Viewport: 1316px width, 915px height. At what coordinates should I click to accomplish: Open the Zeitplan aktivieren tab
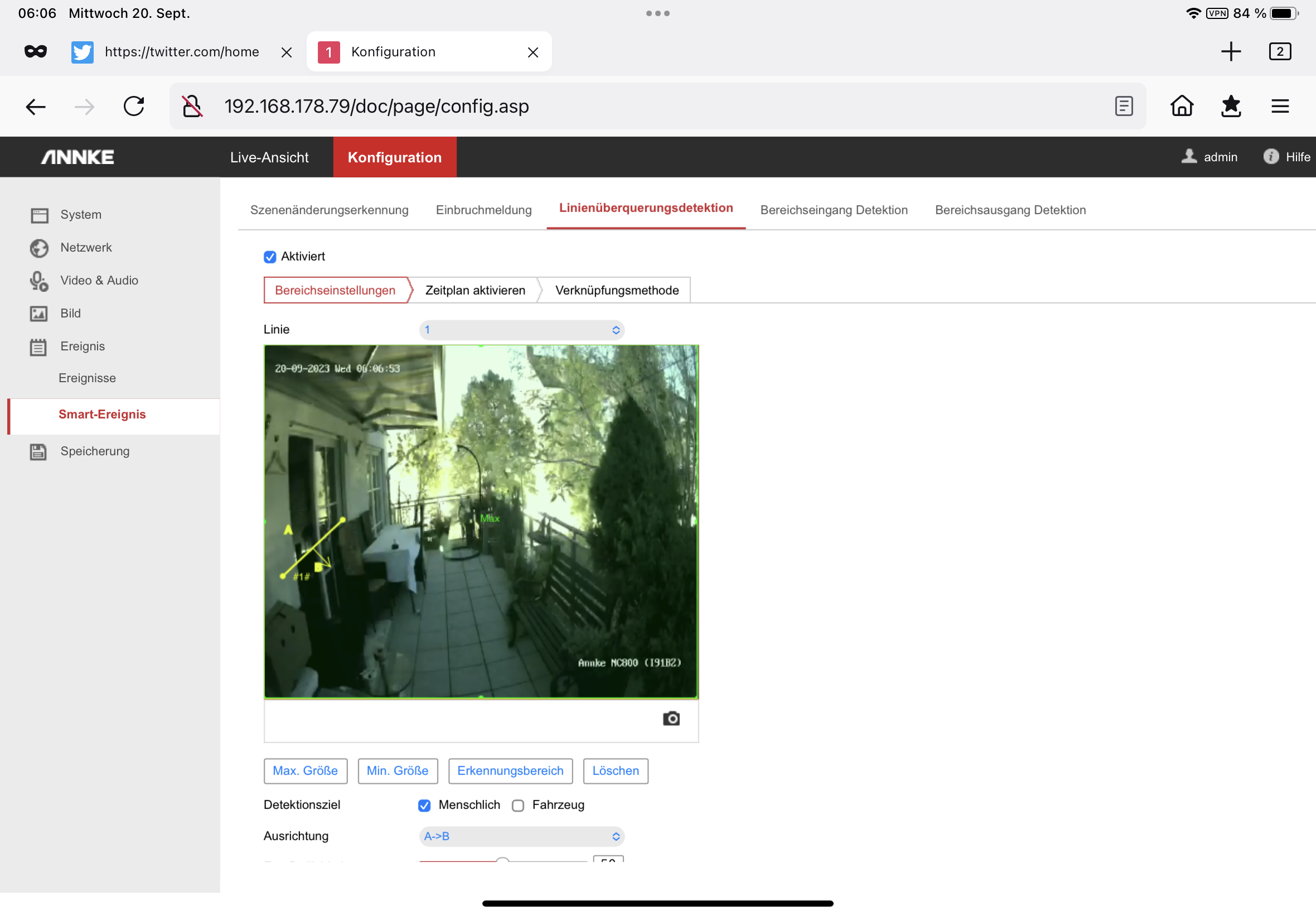click(x=475, y=290)
